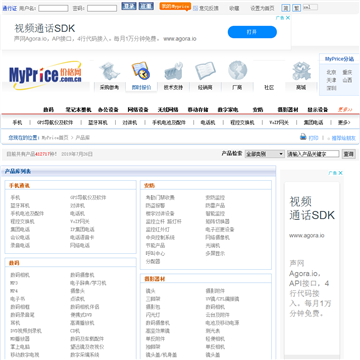Click the 推荐给朋友 link

(x=343, y=138)
